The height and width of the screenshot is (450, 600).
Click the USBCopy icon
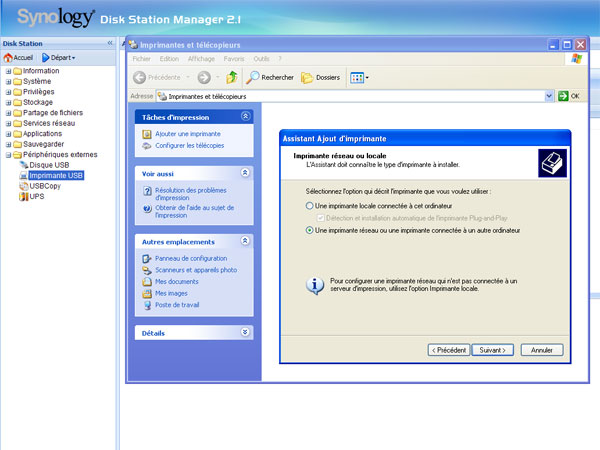tap(24, 186)
